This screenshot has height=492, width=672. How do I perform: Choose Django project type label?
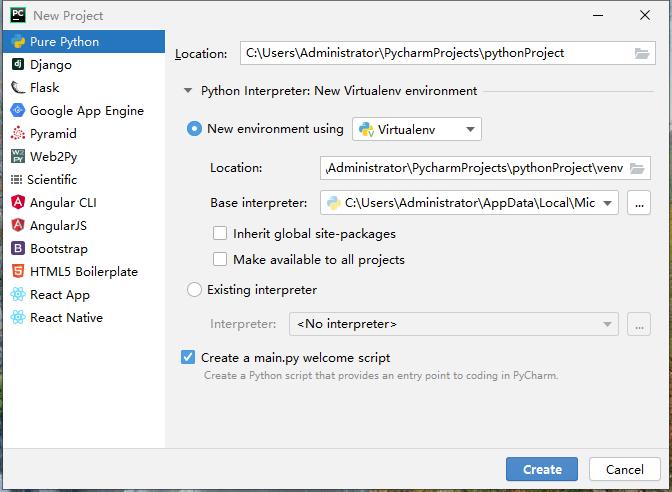(x=51, y=65)
